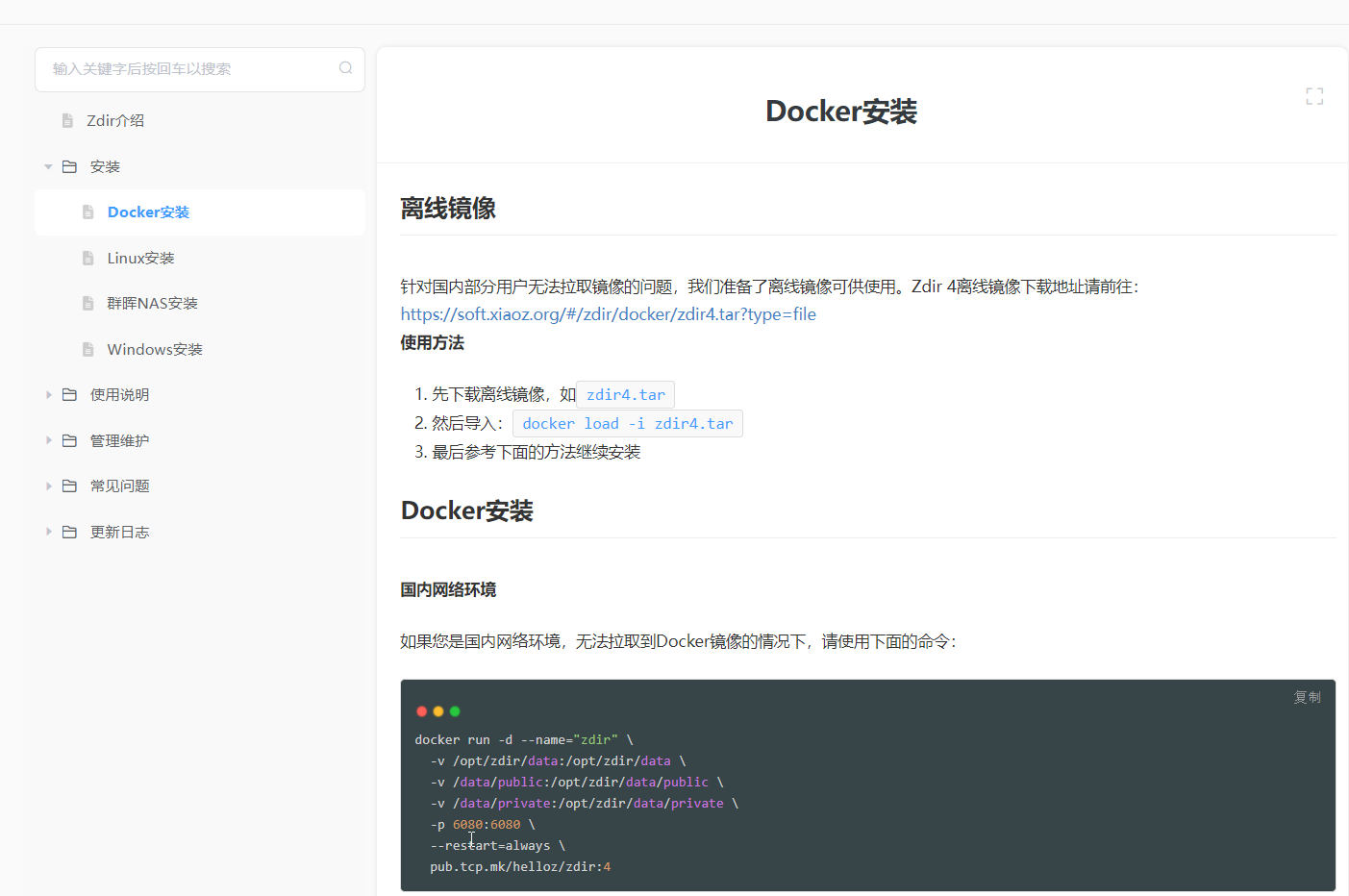This screenshot has width=1349, height=896.
Task: Open the Linux安装 sidebar page
Action: pos(140,258)
